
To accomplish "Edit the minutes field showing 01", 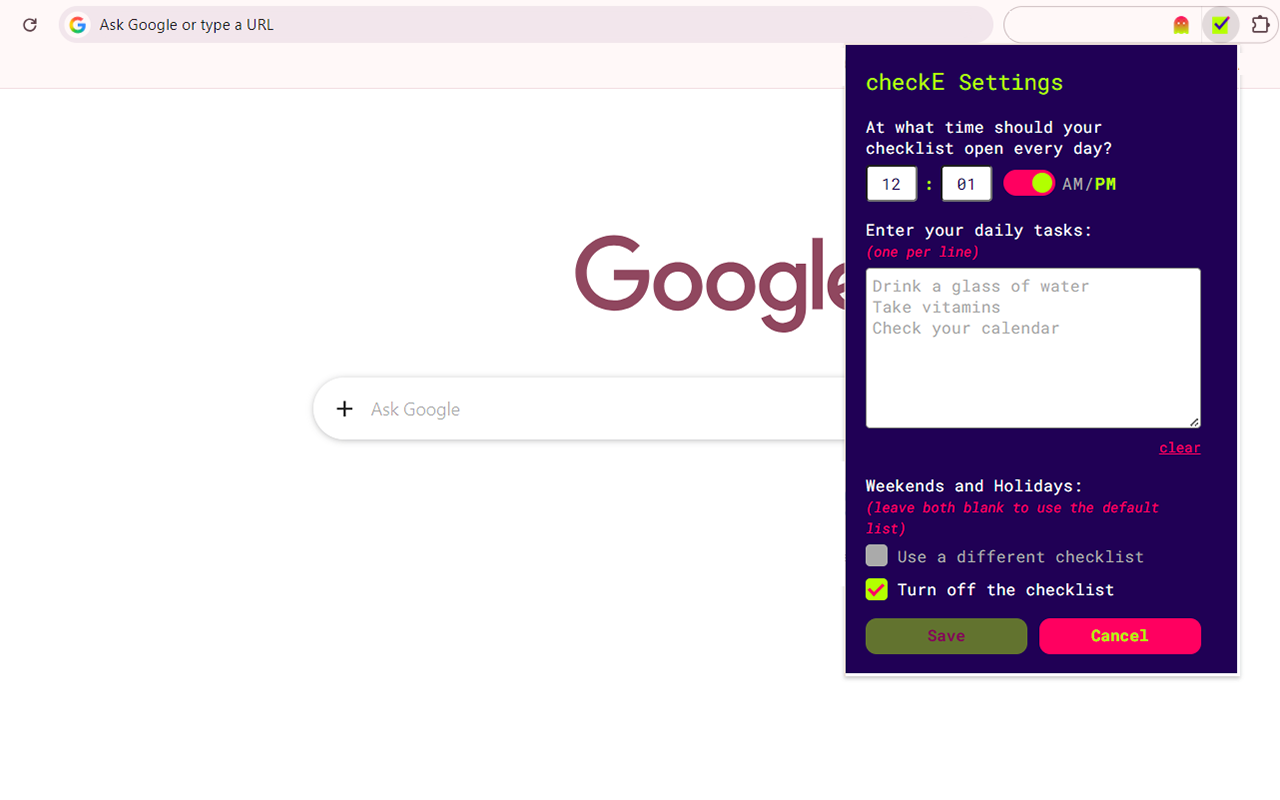I will click(966, 184).
